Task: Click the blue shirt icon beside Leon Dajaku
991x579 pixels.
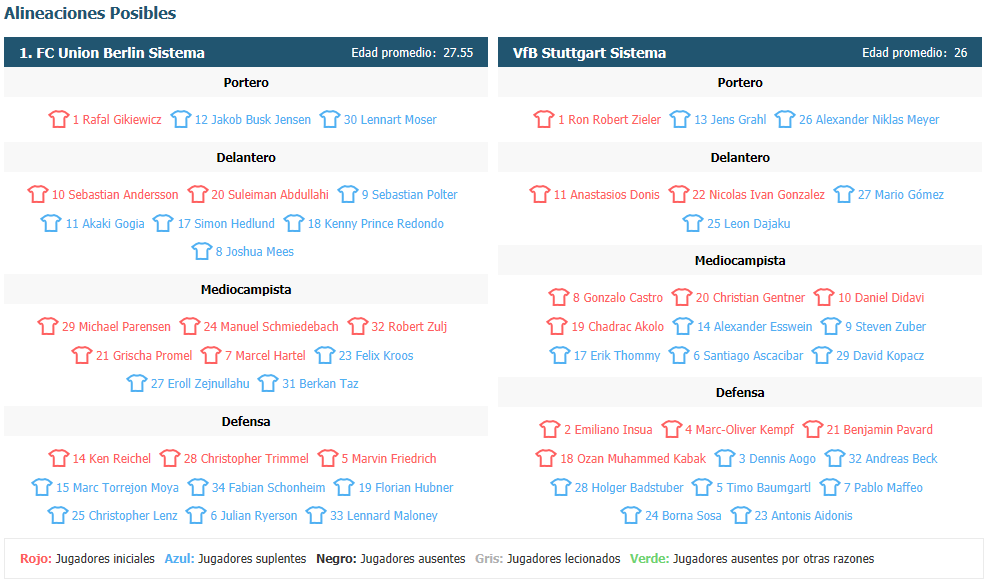Action: 693,223
